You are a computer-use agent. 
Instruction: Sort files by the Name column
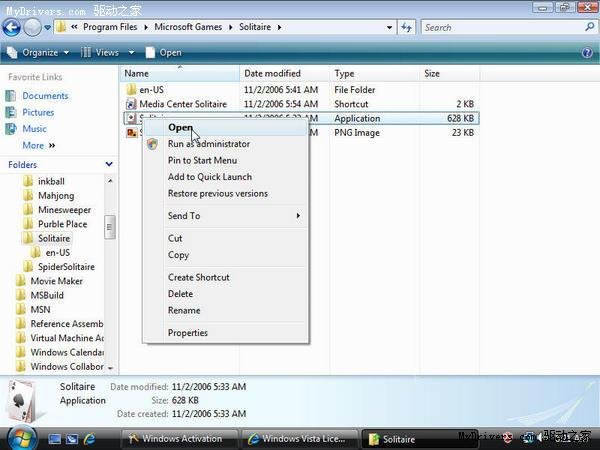coord(180,73)
